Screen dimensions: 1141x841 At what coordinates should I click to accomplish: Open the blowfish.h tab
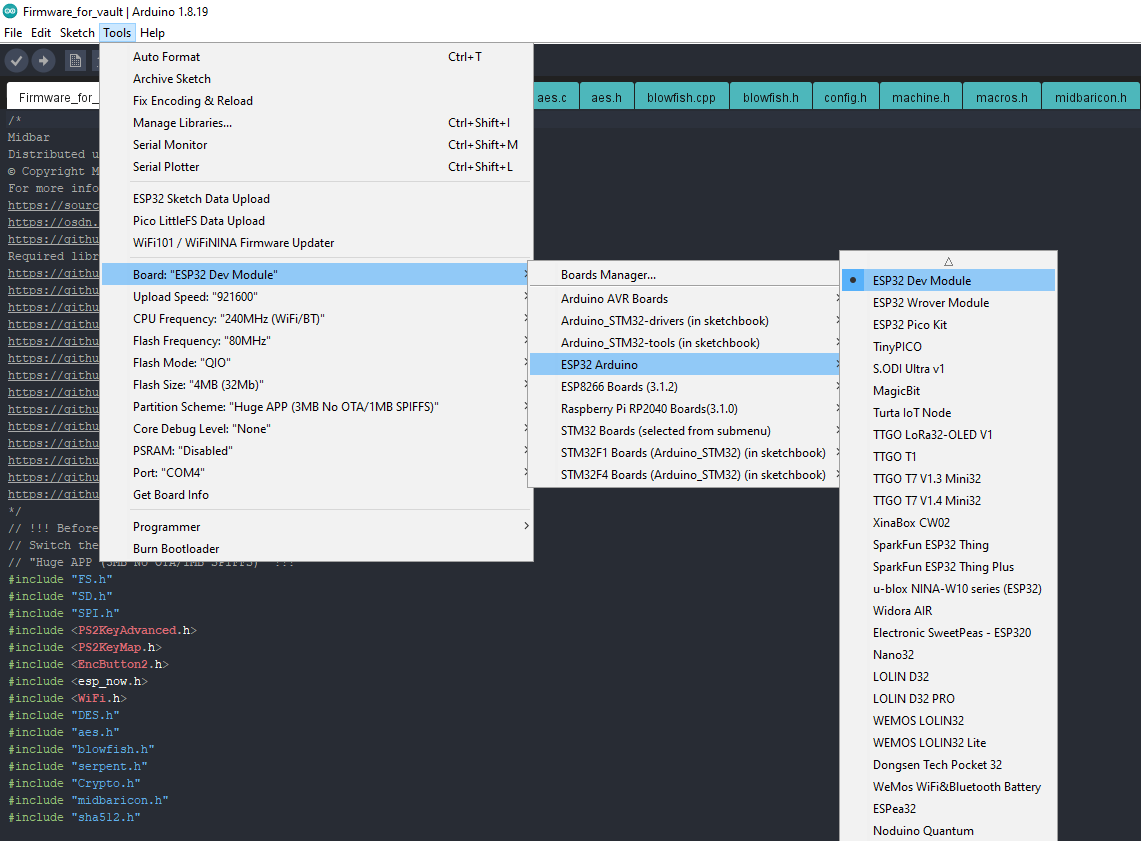coord(771,97)
